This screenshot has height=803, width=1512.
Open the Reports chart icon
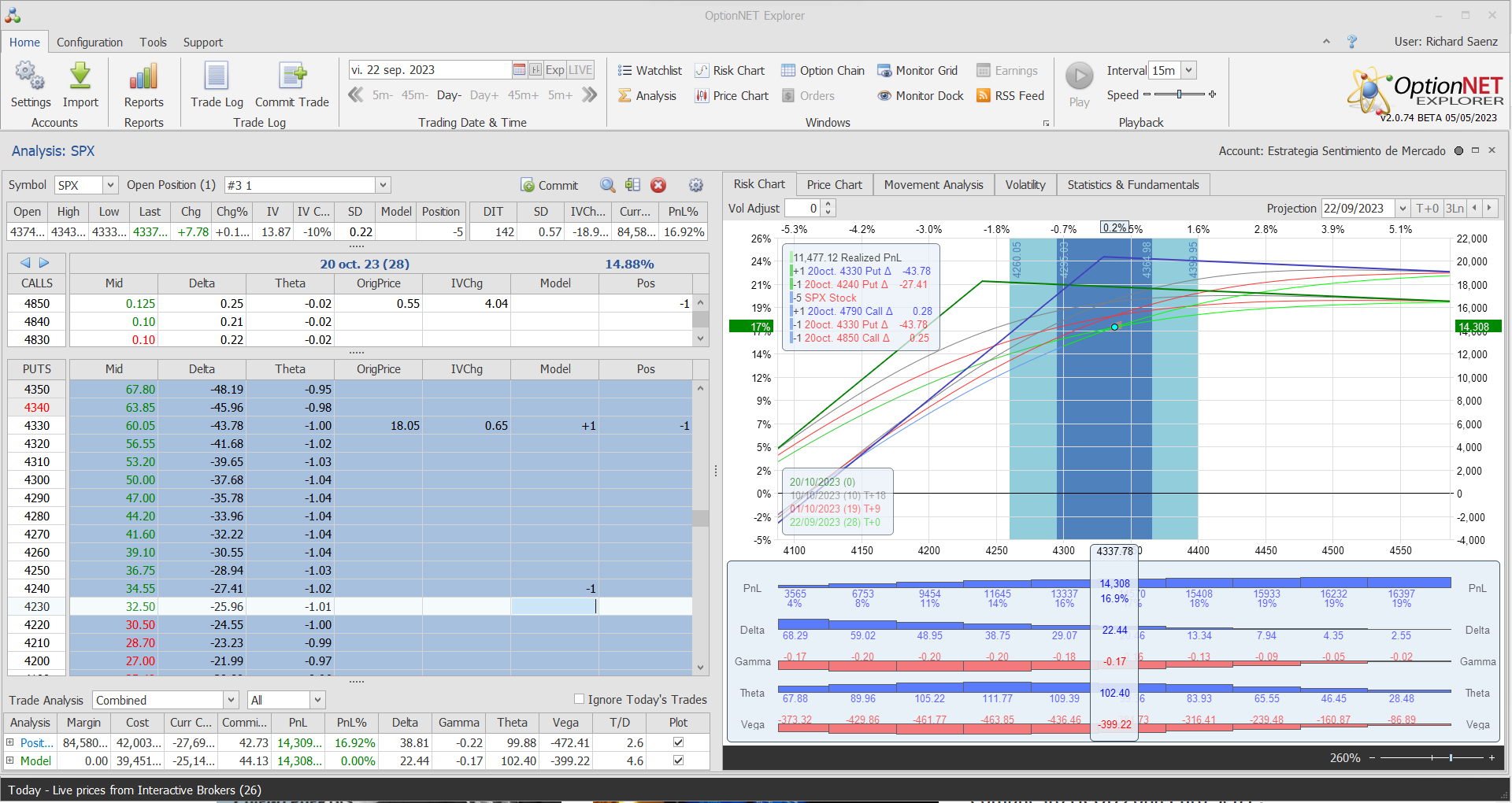pos(143,77)
